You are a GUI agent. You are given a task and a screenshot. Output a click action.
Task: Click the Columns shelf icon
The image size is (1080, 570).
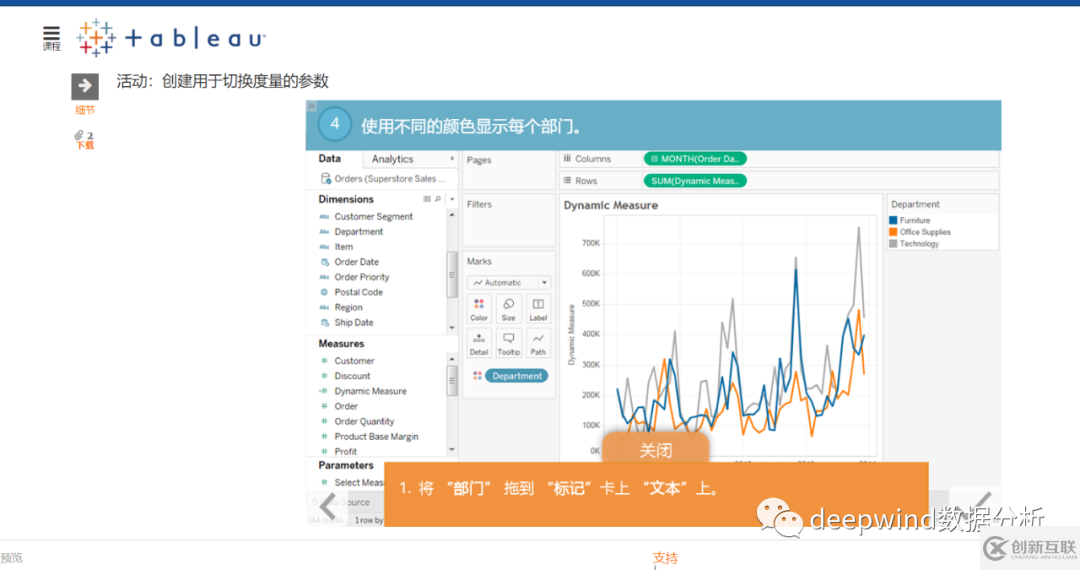568,159
